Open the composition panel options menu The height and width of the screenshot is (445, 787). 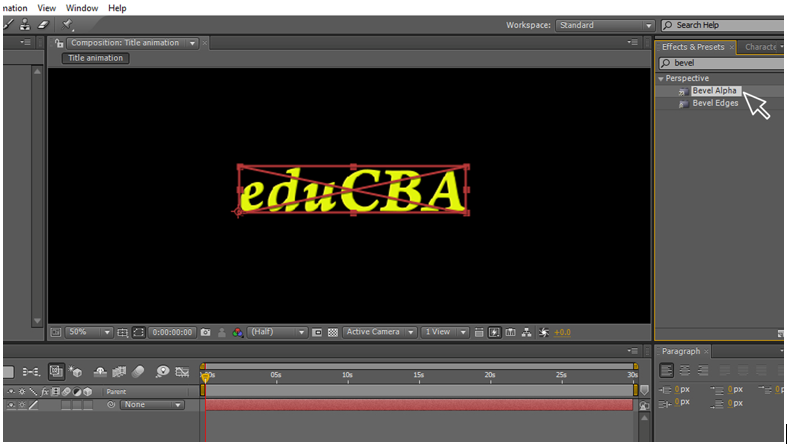[x=633, y=43]
